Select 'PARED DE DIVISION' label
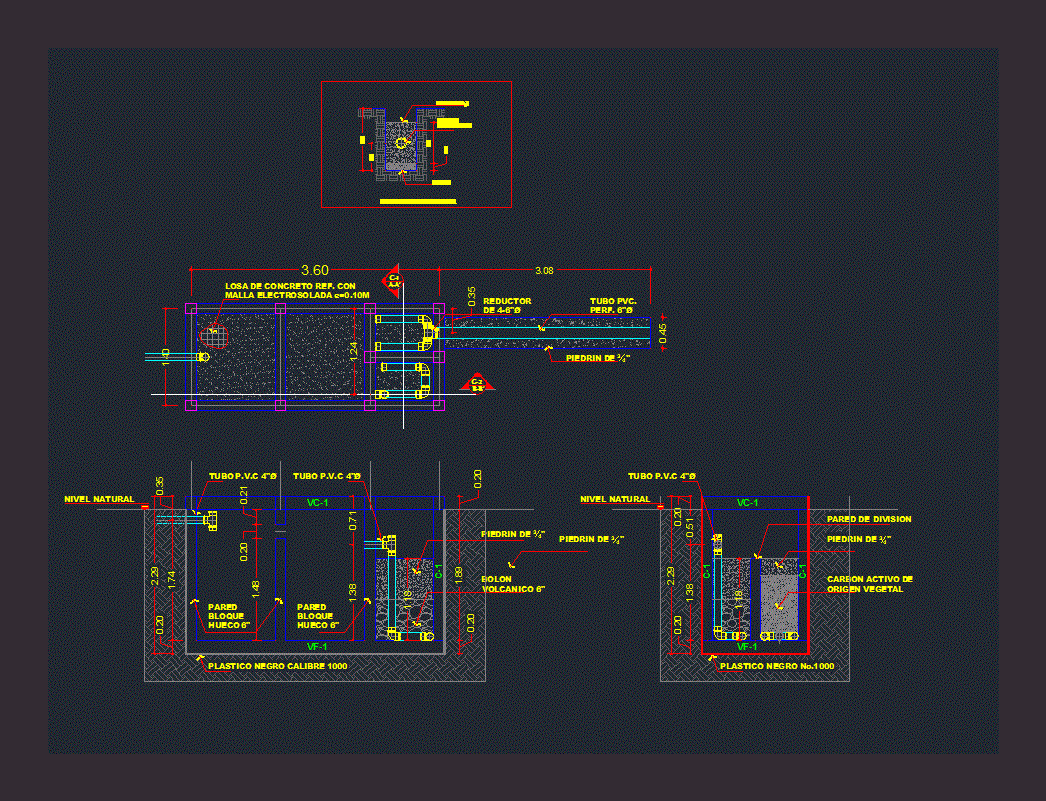 pos(869,519)
